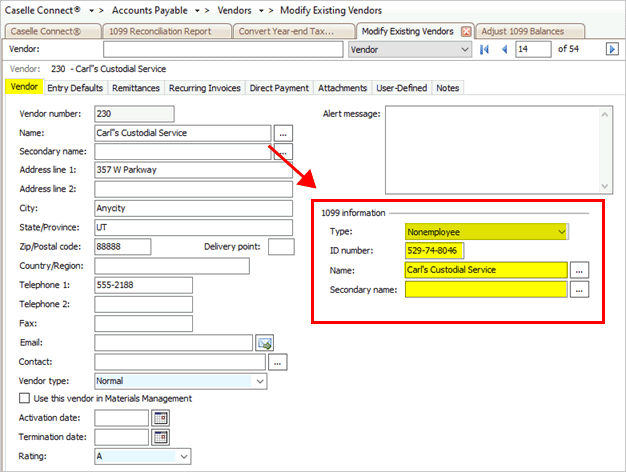Click Modify Existing Vendors in breadcrumb
Viewport: 626px width, 472px height.
(x=331, y=11)
